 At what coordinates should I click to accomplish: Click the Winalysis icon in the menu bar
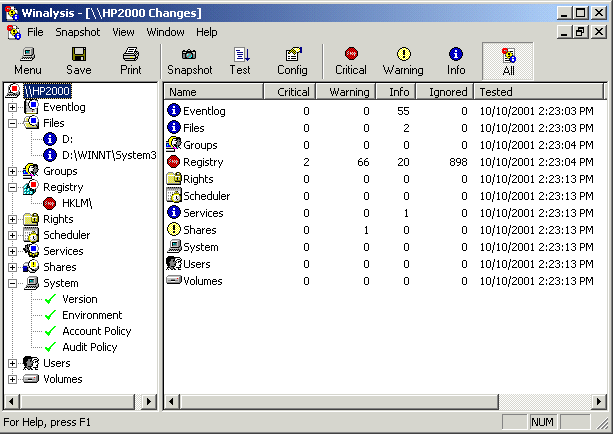point(14,32)
